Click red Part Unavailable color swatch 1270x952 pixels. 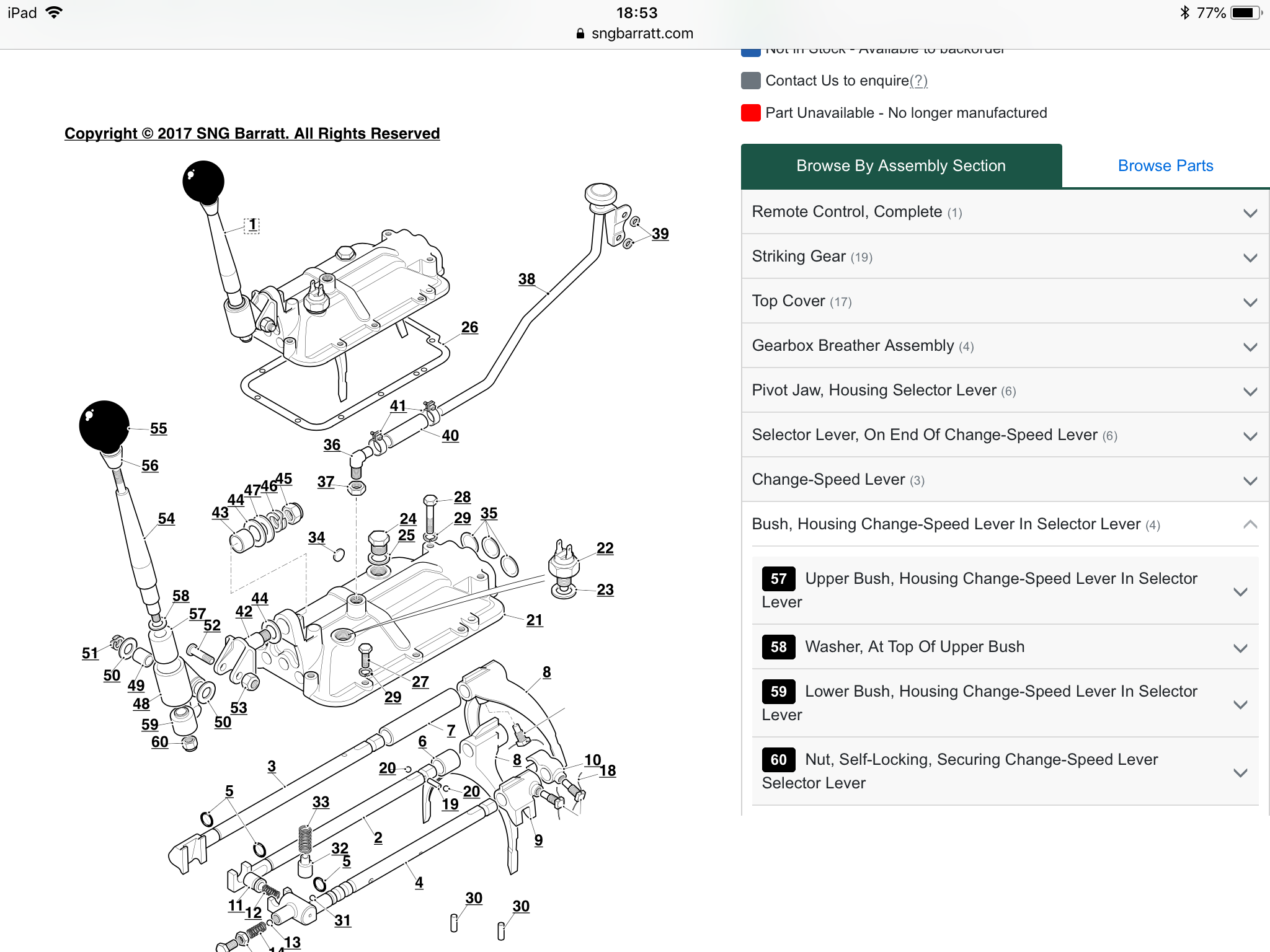click(x=750, y=113)
